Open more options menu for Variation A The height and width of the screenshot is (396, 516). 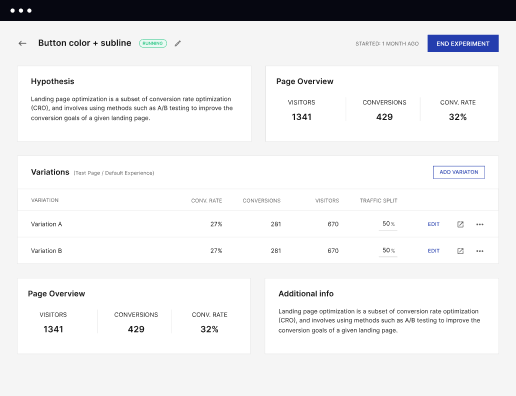(x=480, y=224)
